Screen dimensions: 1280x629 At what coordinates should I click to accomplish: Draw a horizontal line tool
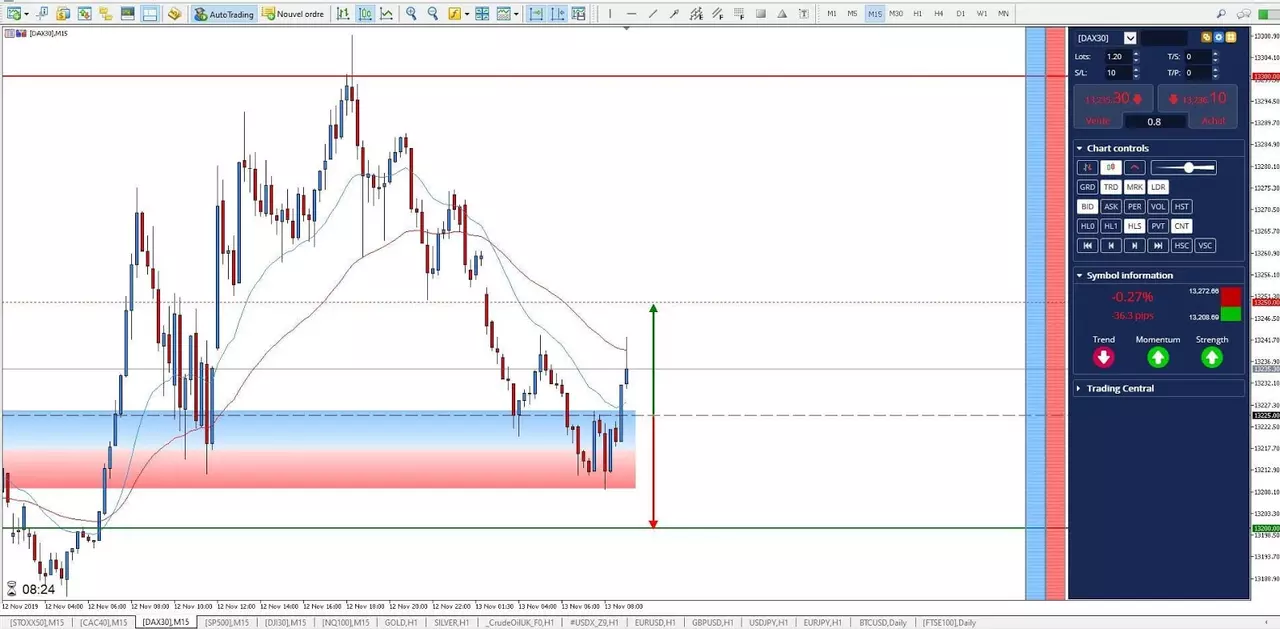pyautogui.click(x=631, y=14)
